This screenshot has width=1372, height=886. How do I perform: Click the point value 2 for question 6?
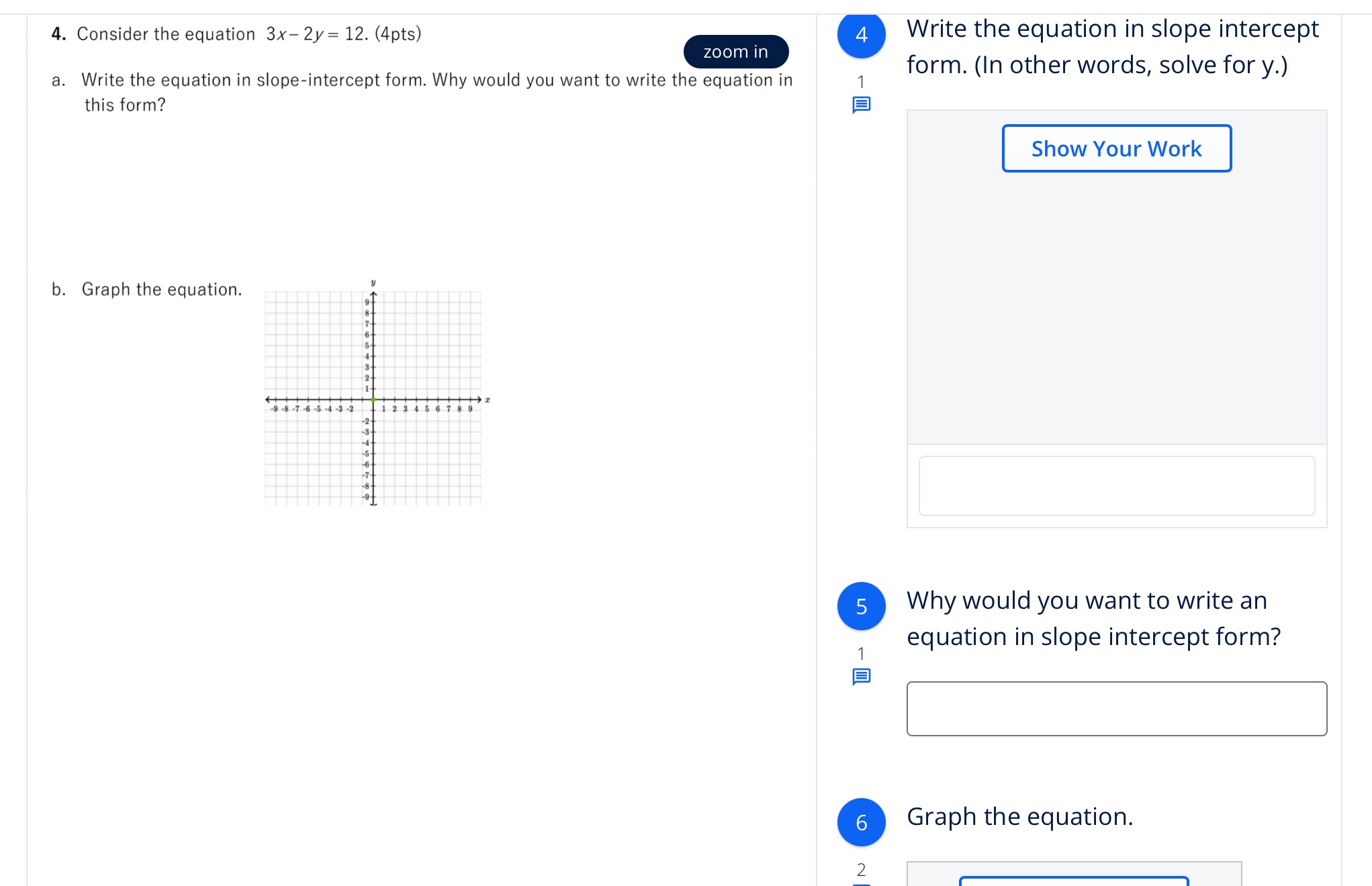861,869
